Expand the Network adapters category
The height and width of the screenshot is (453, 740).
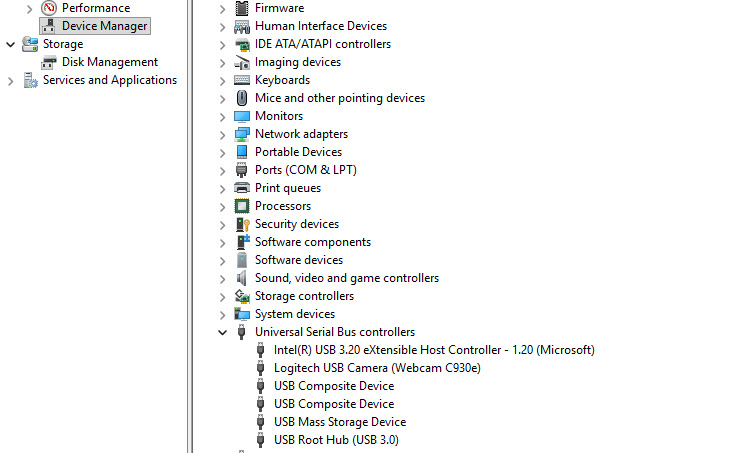pyautogui.click(x=222, y=135)
